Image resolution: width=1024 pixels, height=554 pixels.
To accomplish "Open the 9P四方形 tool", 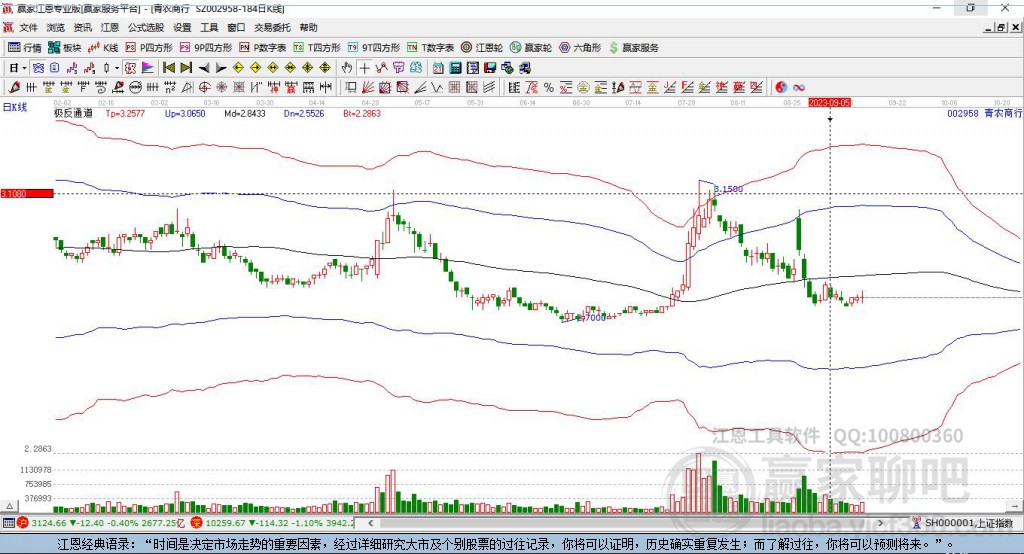I will coord(206,48).
